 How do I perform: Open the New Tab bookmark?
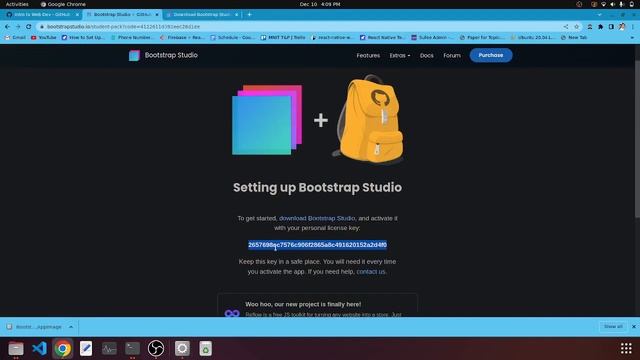tap(574, 37)
